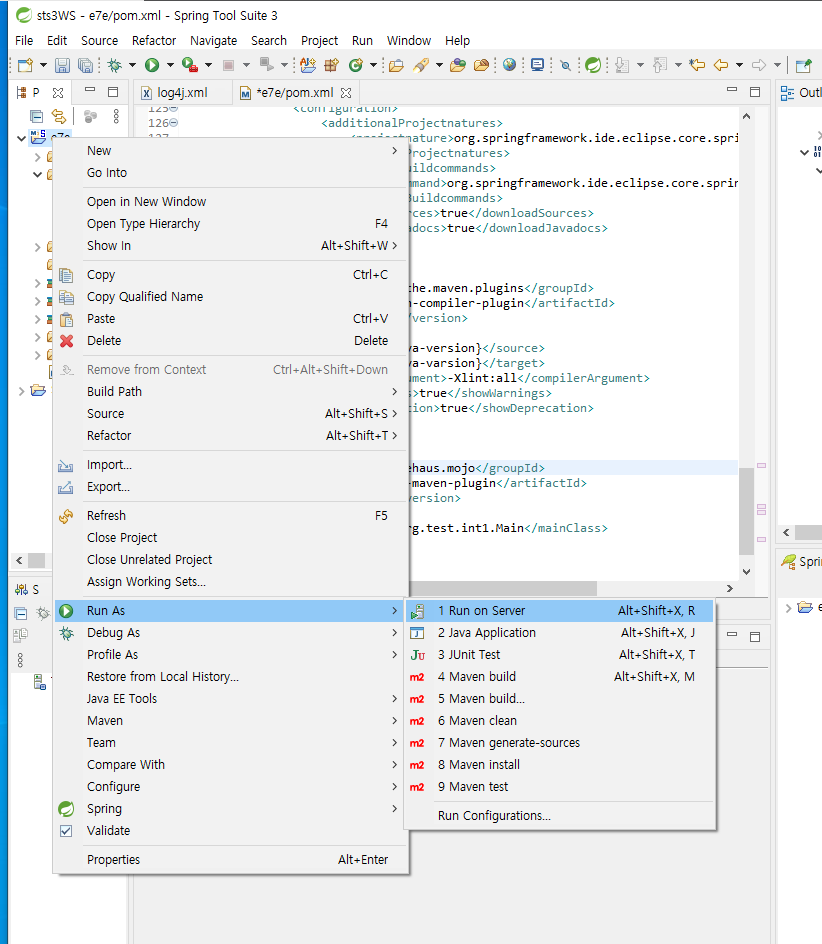Open the Refactor menu in menu bar
The width and height of the screenshot is (822, 944).
[154, 40]
